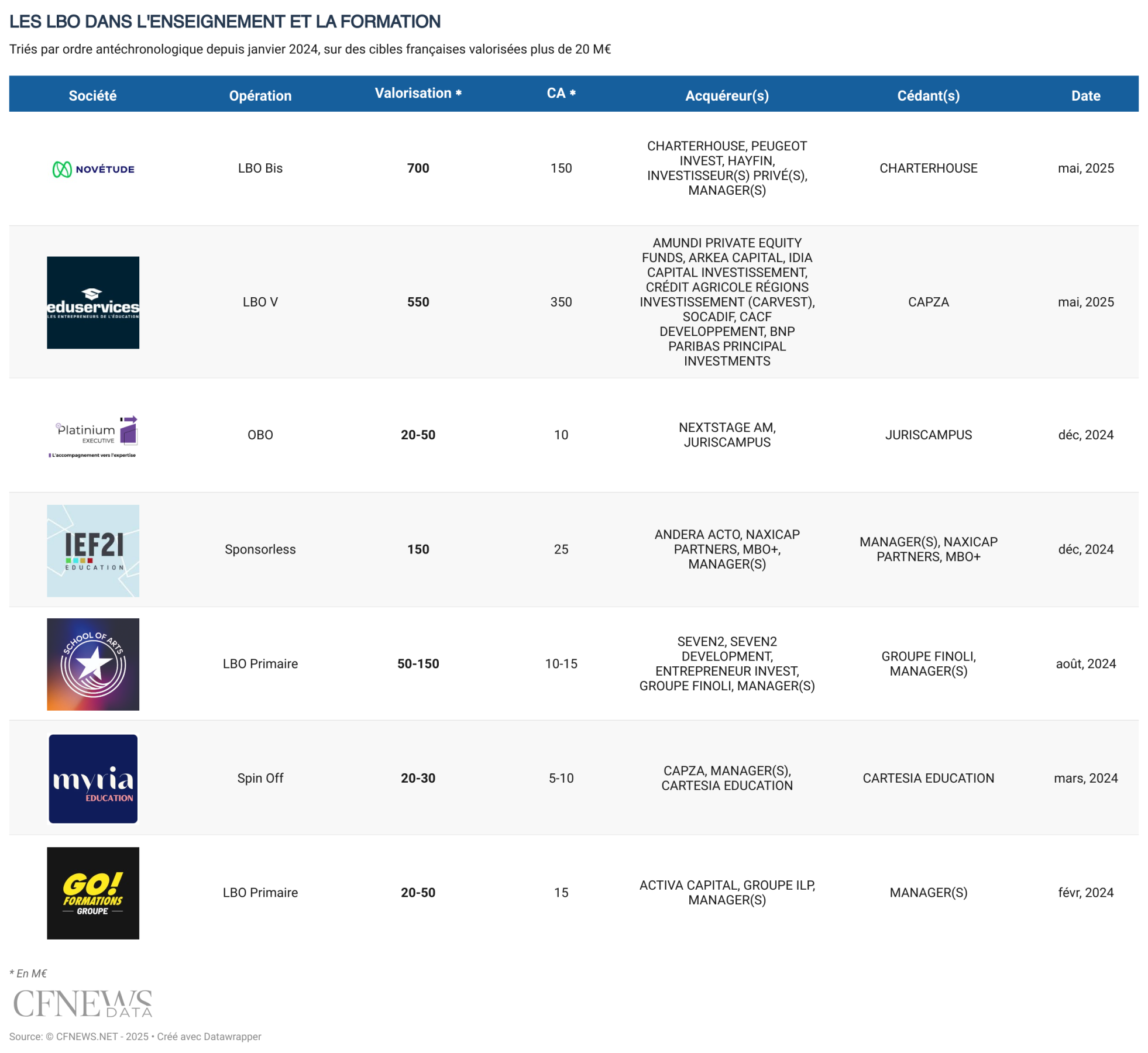Viewport: 1148px width, 1053px height.
Task: Click the Eduservices logo
Action: coord(93,302)
